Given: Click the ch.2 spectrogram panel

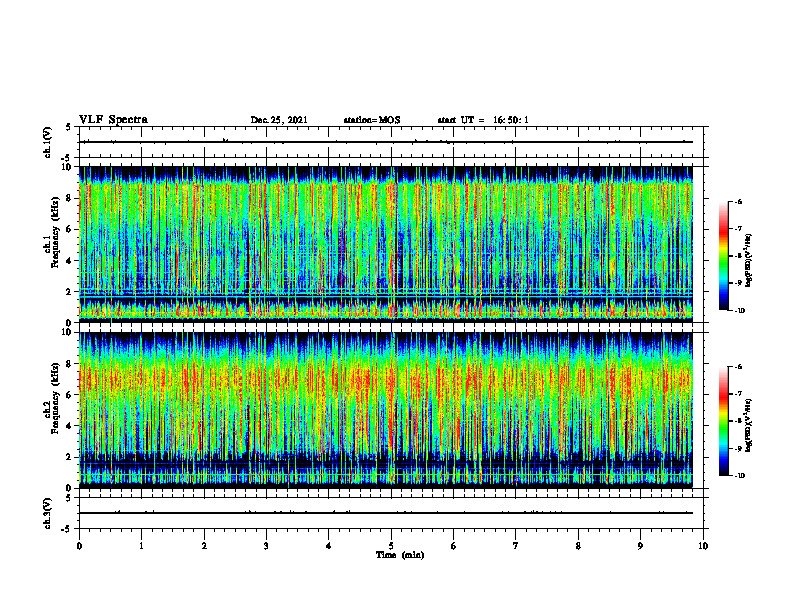Looking at the screenshot, I should coord(386,410).
